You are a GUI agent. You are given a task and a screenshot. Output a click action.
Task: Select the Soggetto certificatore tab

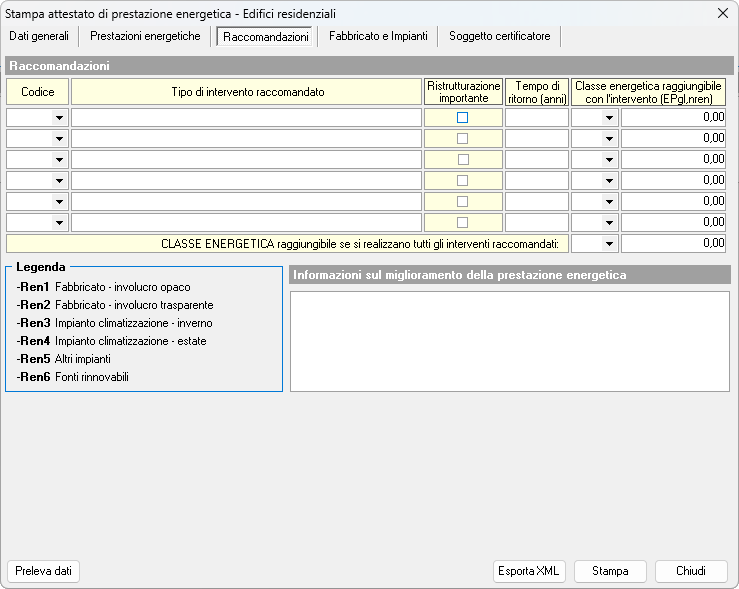click(499, 36)
